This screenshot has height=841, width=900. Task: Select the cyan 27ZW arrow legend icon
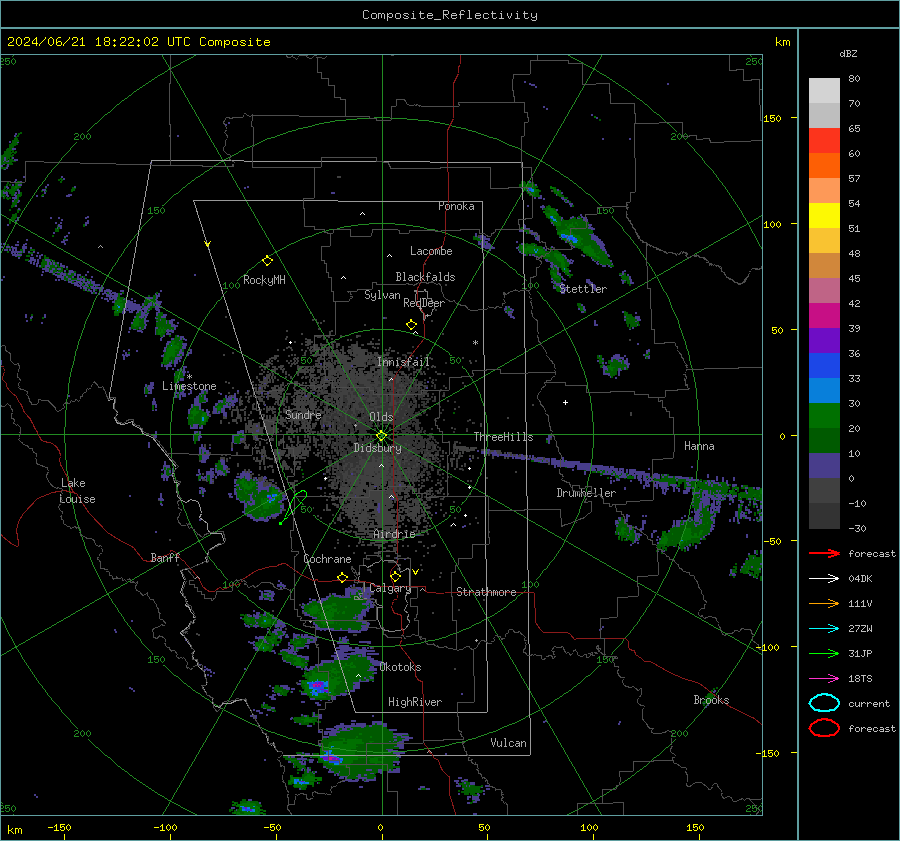pos(824,629)
